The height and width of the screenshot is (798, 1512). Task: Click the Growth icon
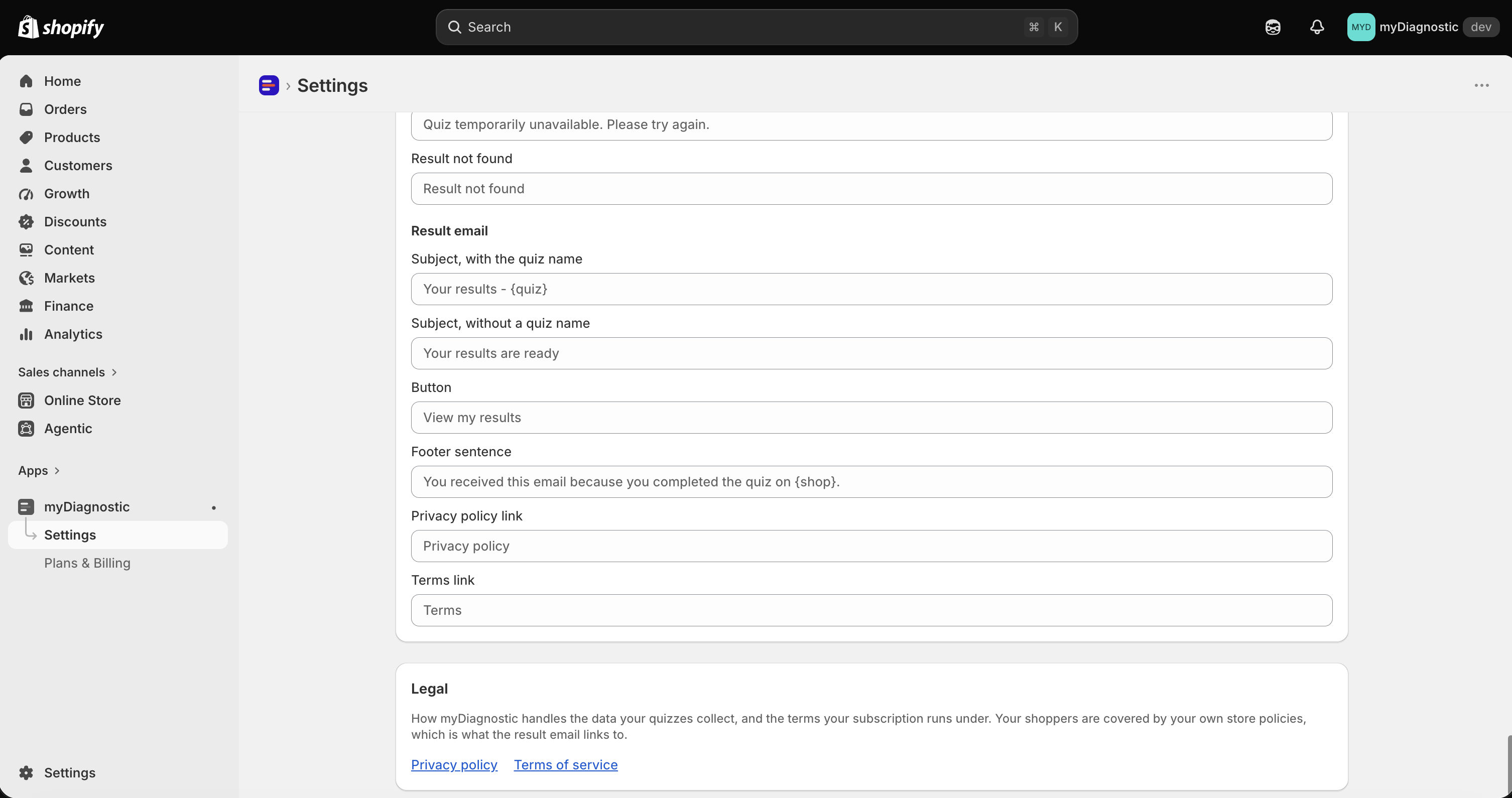tap(26, 194)
